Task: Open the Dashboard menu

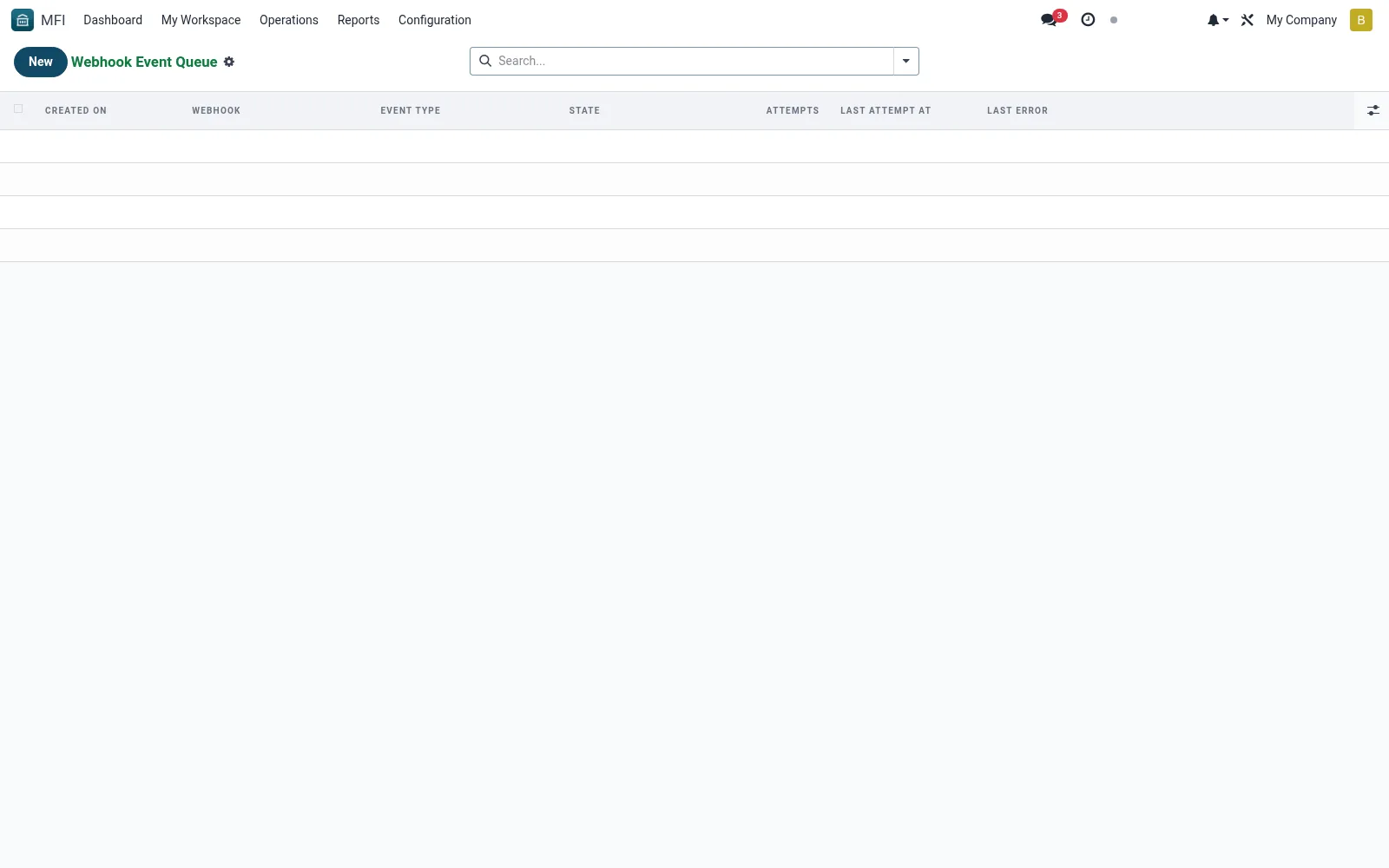Action: pyautogui.click(x=113, y=20)
